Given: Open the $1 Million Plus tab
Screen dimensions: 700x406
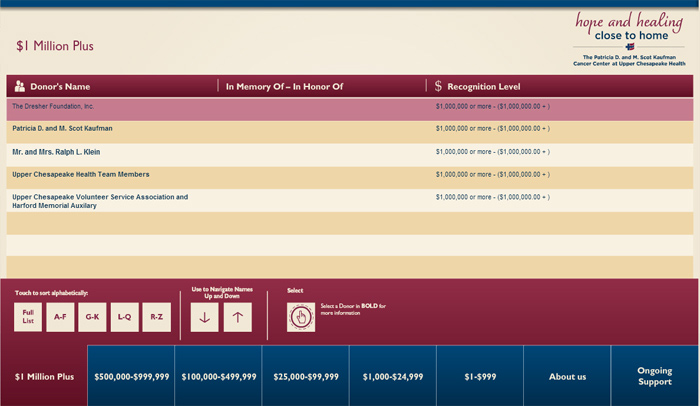Looking at the screenshot, I should [44, 376].
